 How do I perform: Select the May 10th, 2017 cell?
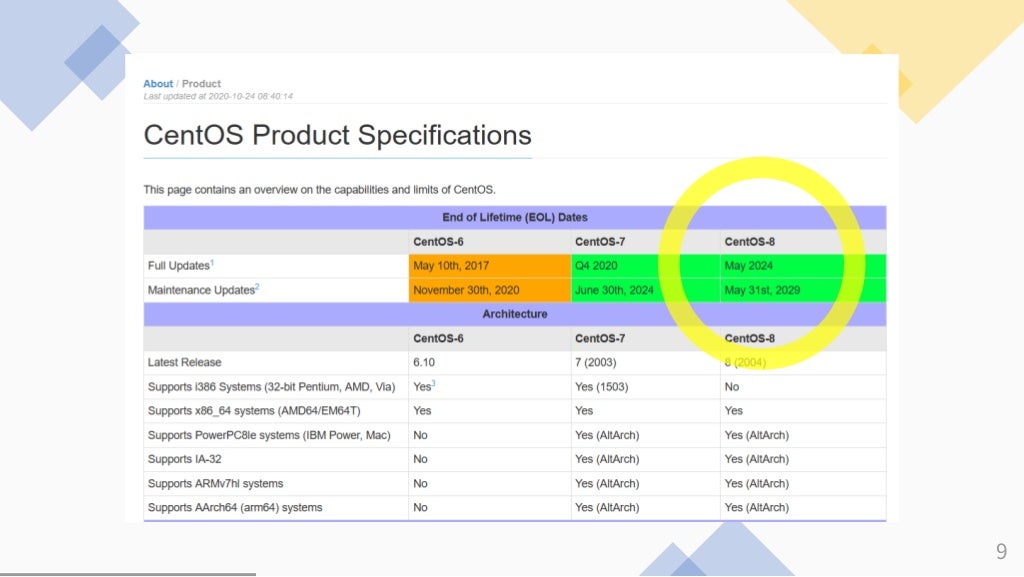490,266
